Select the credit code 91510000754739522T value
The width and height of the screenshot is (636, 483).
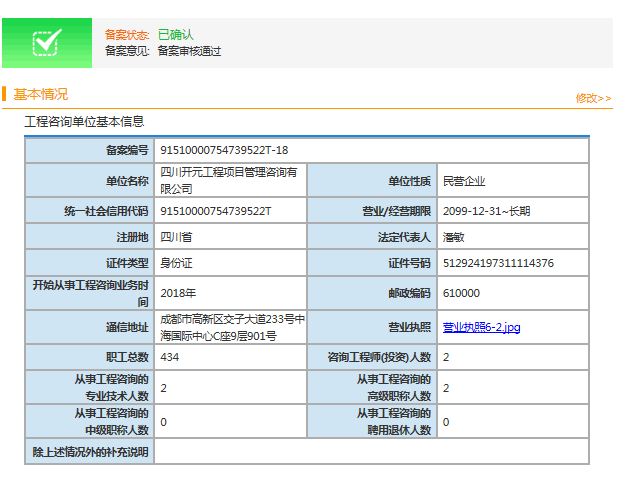pyautogui.click(x=215, y=211)
